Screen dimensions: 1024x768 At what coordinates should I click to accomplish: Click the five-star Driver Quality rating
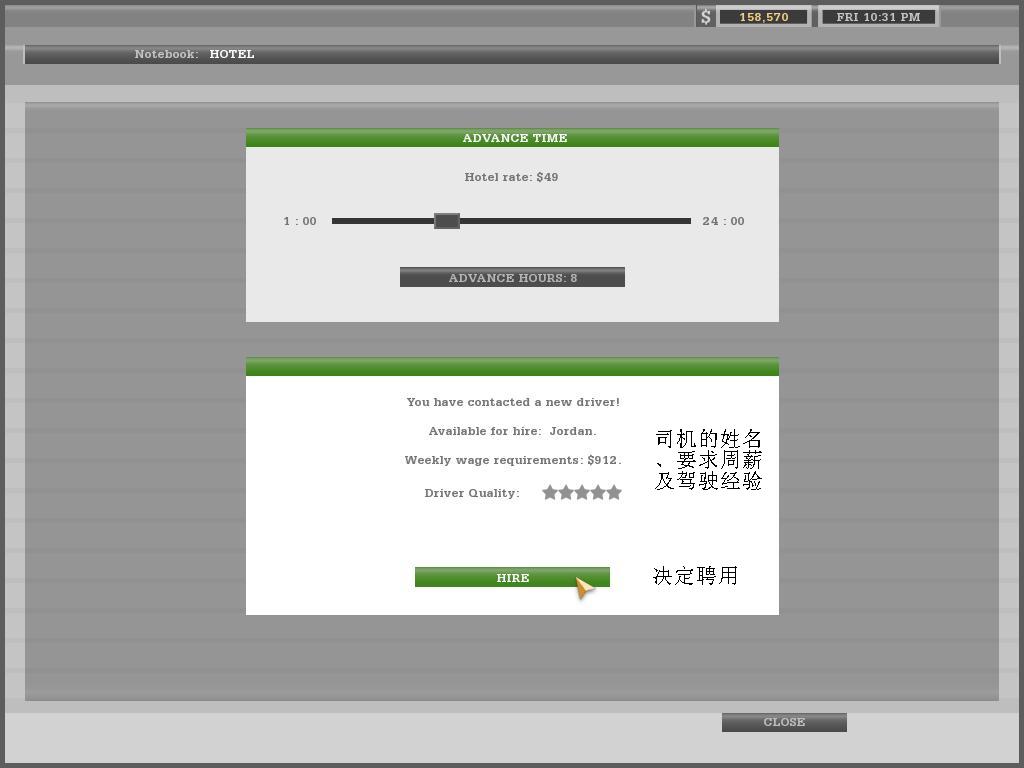pos(581,492)
